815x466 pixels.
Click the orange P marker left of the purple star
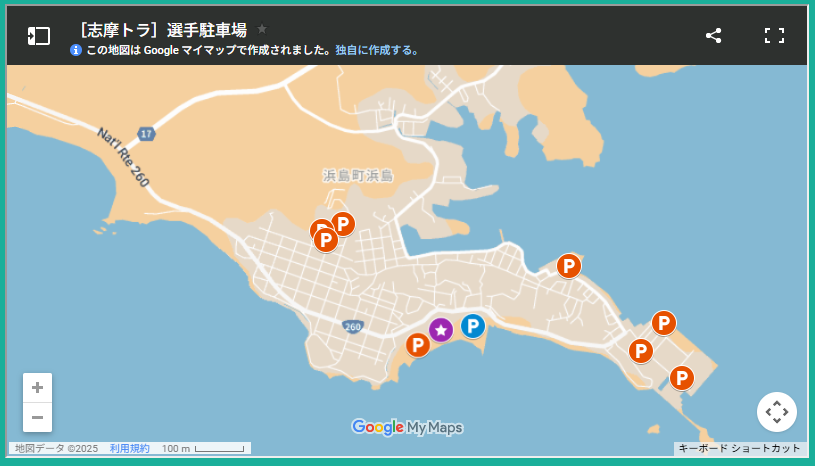418,345
